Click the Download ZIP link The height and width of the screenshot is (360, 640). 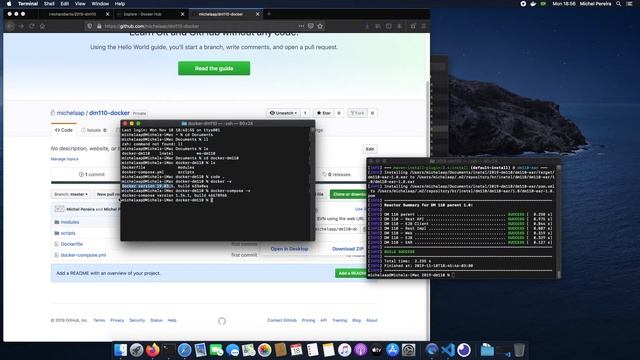click(348, 249)
